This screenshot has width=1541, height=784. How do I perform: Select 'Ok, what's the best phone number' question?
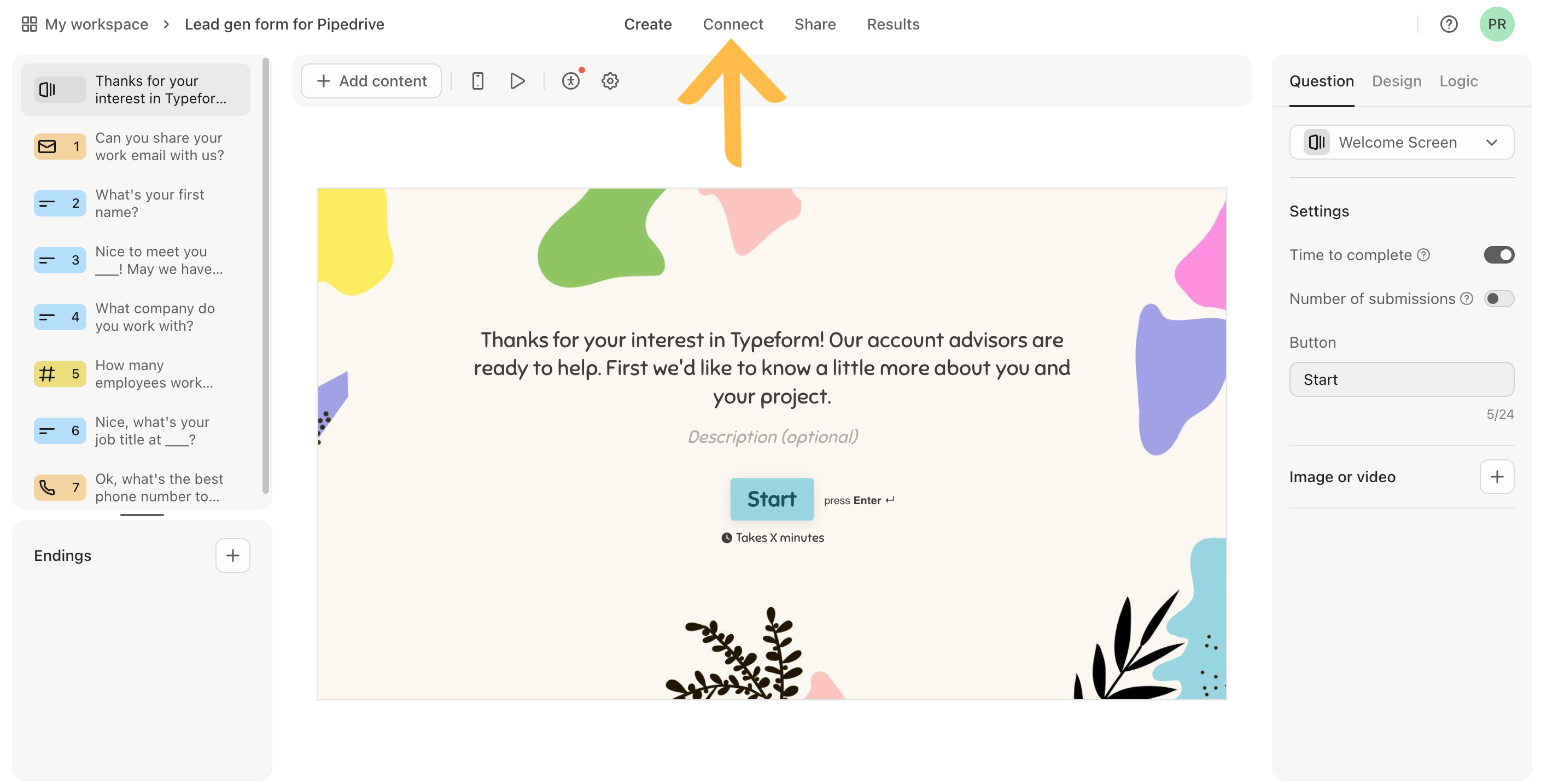(135, 487)
